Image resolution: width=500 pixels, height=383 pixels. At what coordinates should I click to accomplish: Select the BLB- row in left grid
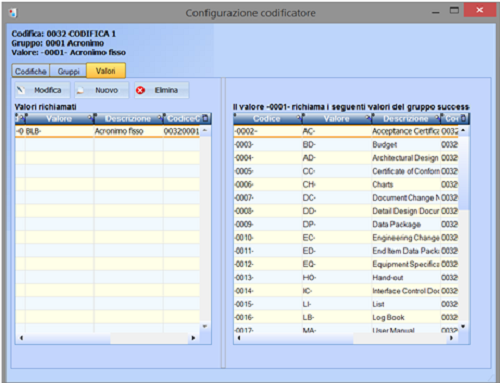(x=108, y=131)
